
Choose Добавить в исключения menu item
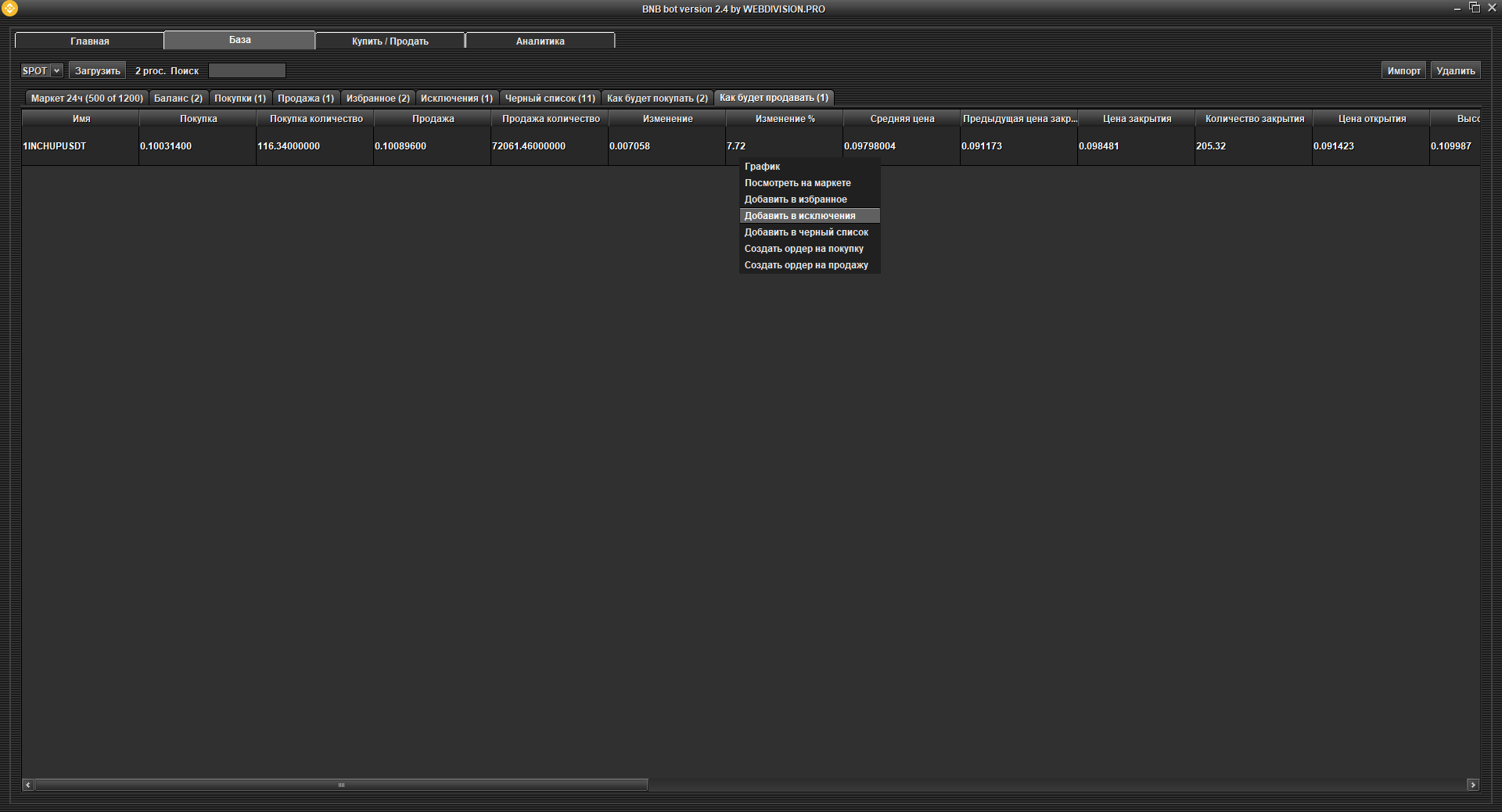800,216
